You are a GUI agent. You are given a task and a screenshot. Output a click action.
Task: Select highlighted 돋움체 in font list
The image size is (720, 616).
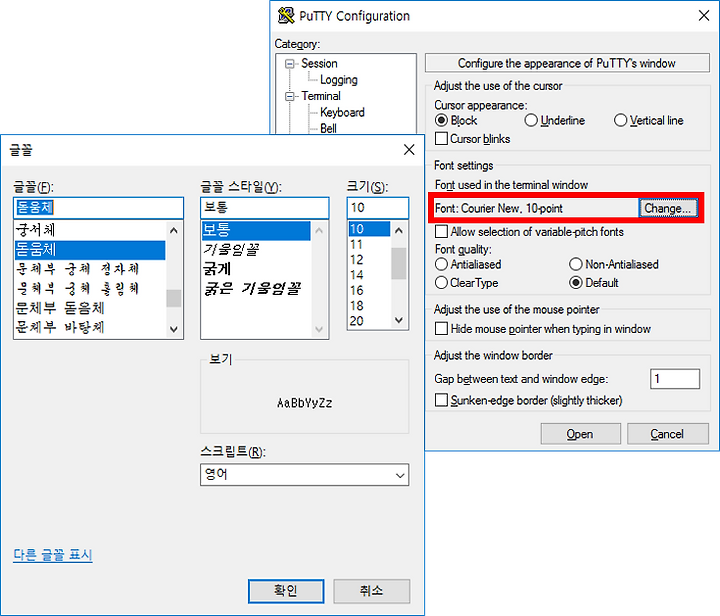coord(90,250)
